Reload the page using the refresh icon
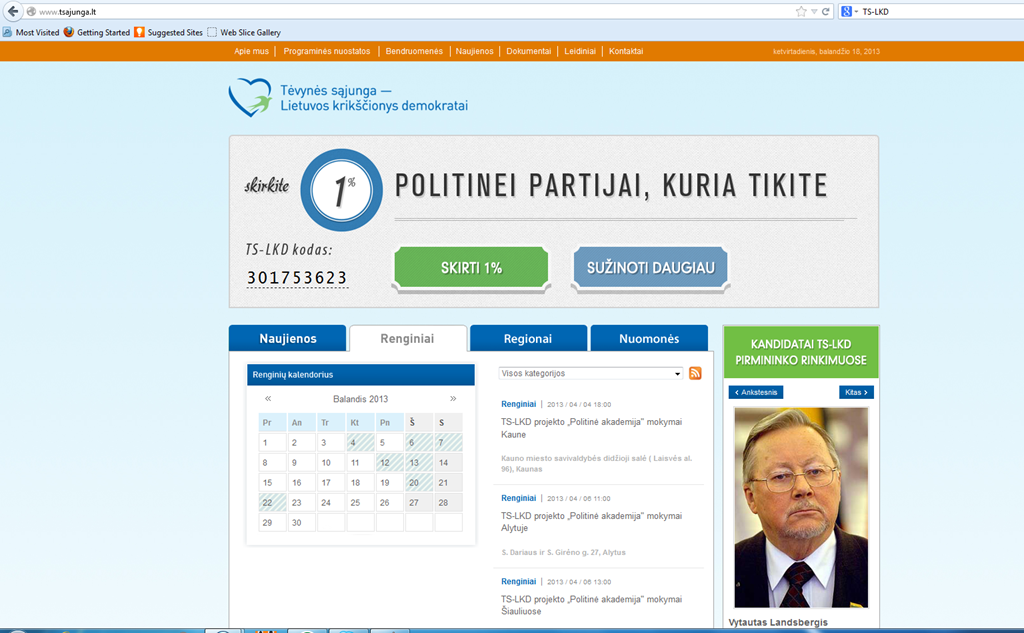Screen dimensions: 1024x633 pos(826,12)
